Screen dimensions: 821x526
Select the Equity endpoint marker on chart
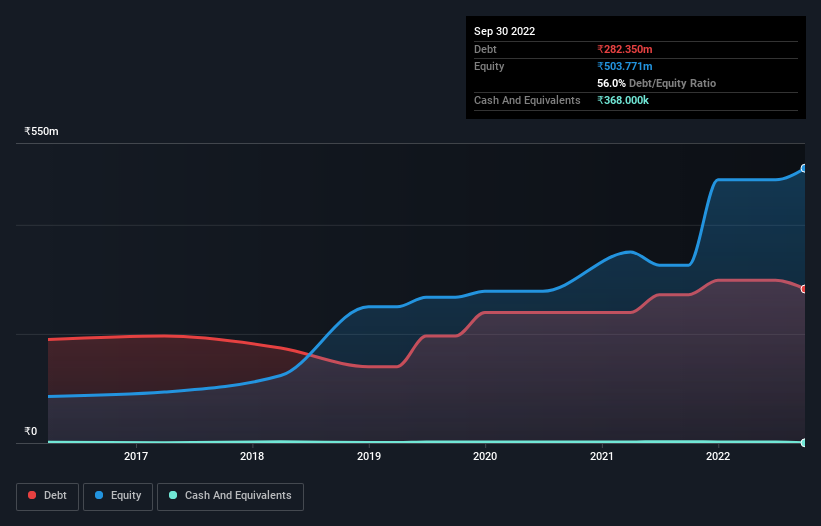(x=804, y=169)
